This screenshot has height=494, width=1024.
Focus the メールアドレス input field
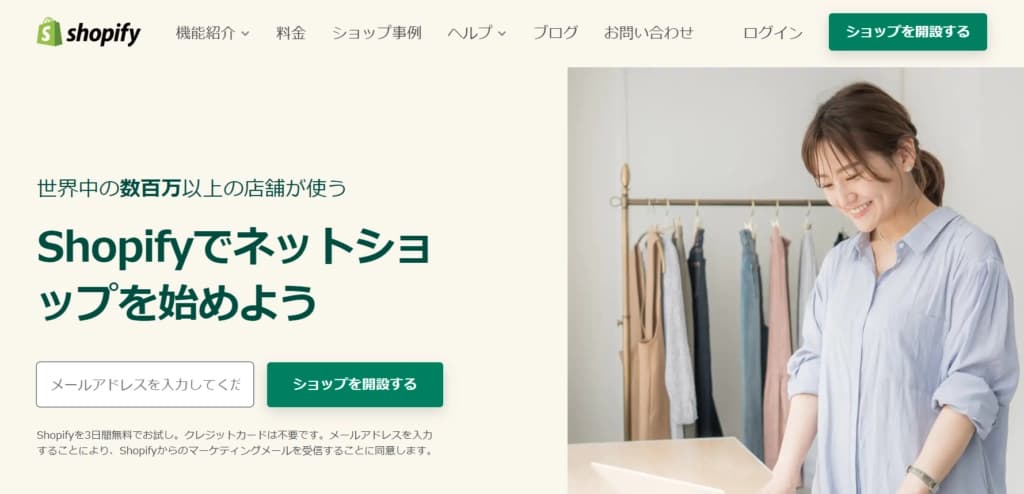145,384
